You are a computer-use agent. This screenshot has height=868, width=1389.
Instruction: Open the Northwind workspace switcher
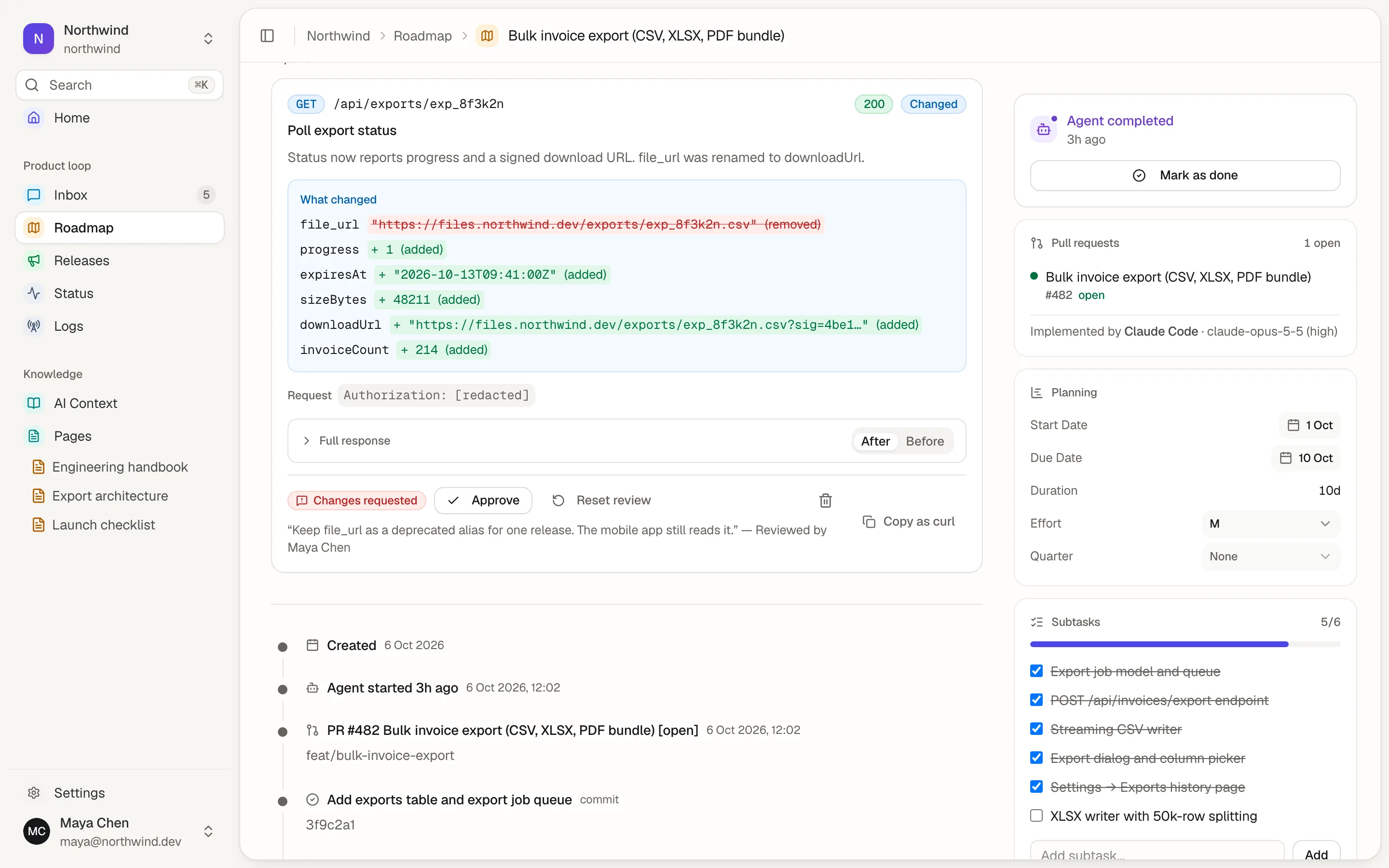pyautogui.click(x=120, y=39)
